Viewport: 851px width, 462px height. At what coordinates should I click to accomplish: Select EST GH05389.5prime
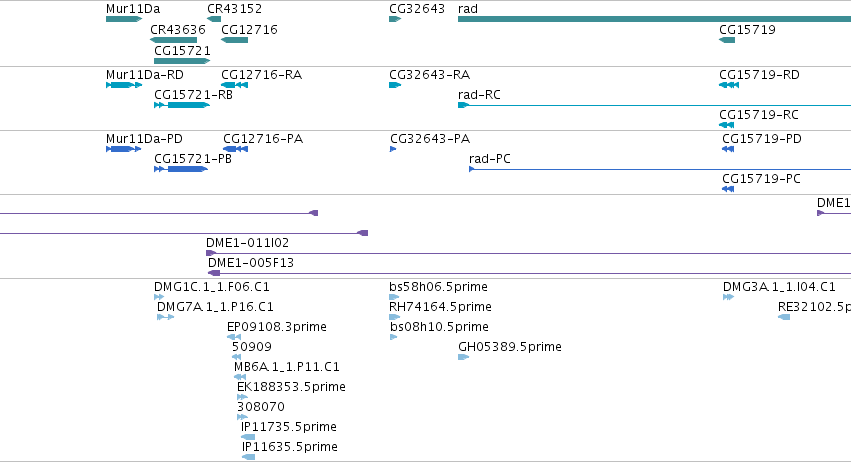(510, 346)
